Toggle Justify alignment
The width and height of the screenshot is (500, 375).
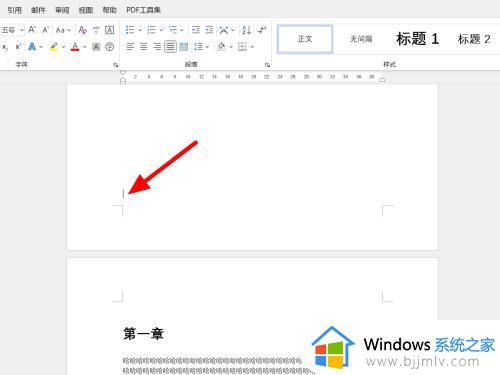(x=170, y=47)
